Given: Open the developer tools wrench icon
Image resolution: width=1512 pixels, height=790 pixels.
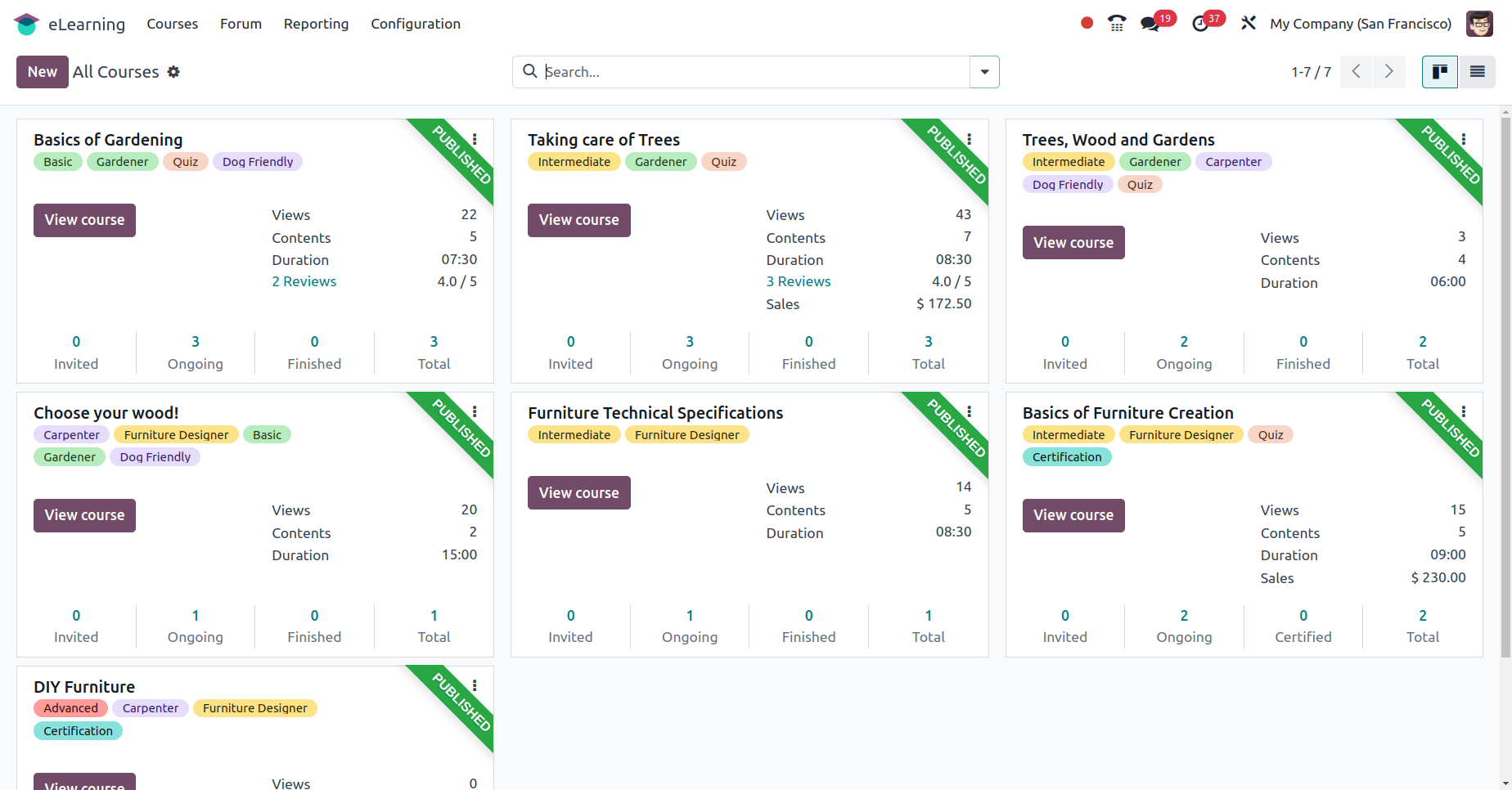Looking at the screenshot, I should click(1248, 23).
